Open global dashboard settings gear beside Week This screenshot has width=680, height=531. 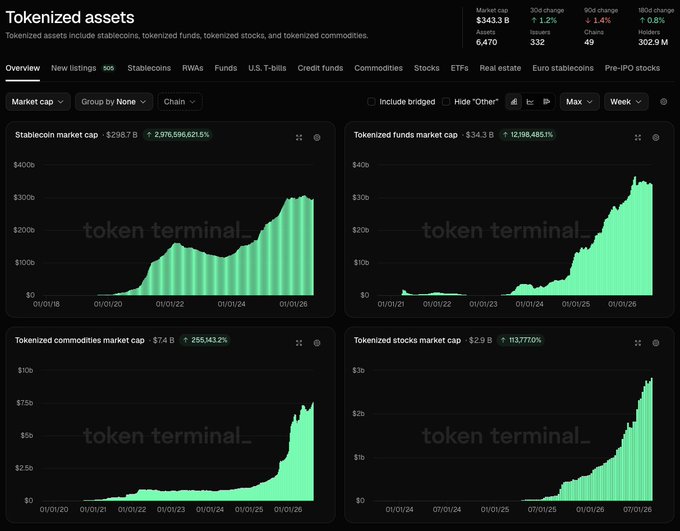pyautogui.click(x=664, y=102)
